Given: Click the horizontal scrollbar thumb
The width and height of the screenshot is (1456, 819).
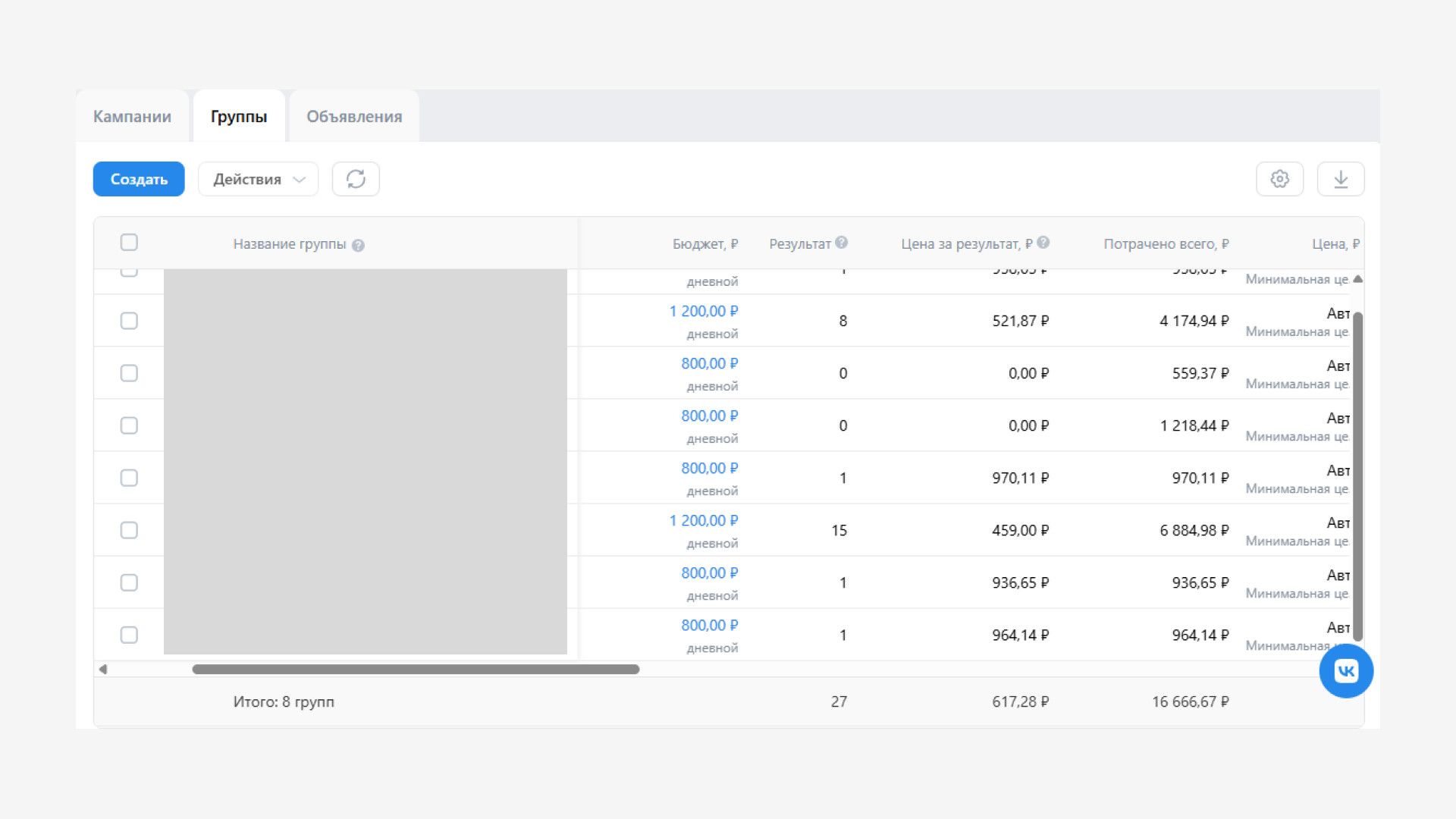Looking at the screenshot, I should [x=416, y=669].
